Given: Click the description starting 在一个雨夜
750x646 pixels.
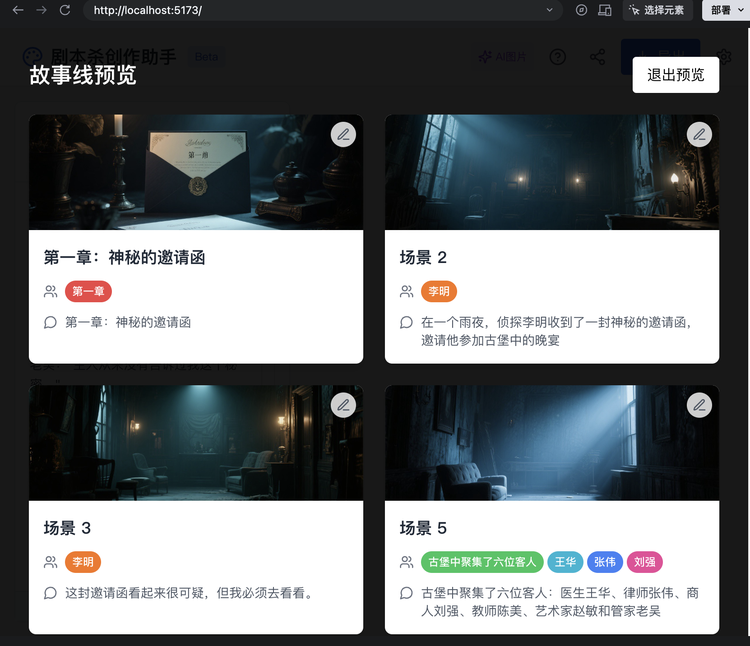Looking at the screenshot, I should click(x=556, y=331).
